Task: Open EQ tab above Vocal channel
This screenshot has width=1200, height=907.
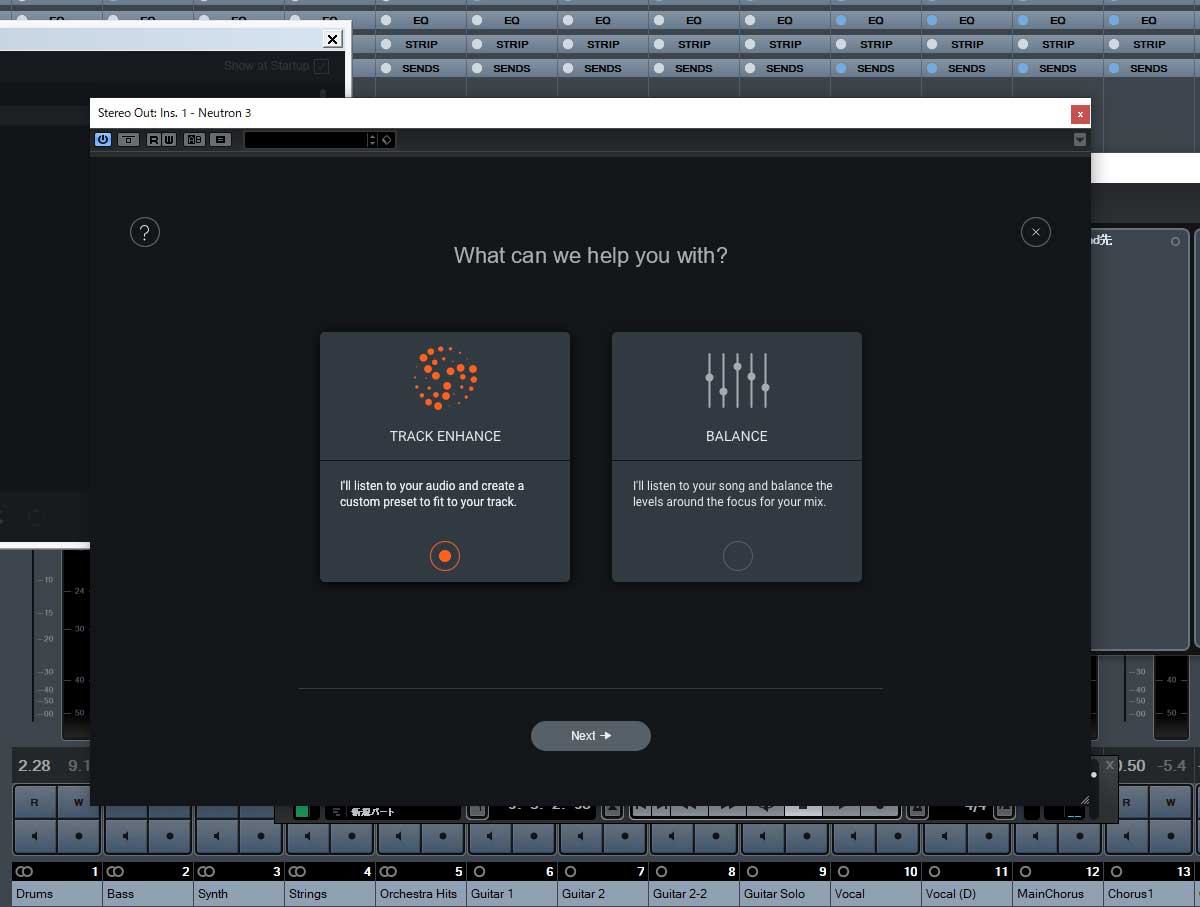Action: [876, 20]
